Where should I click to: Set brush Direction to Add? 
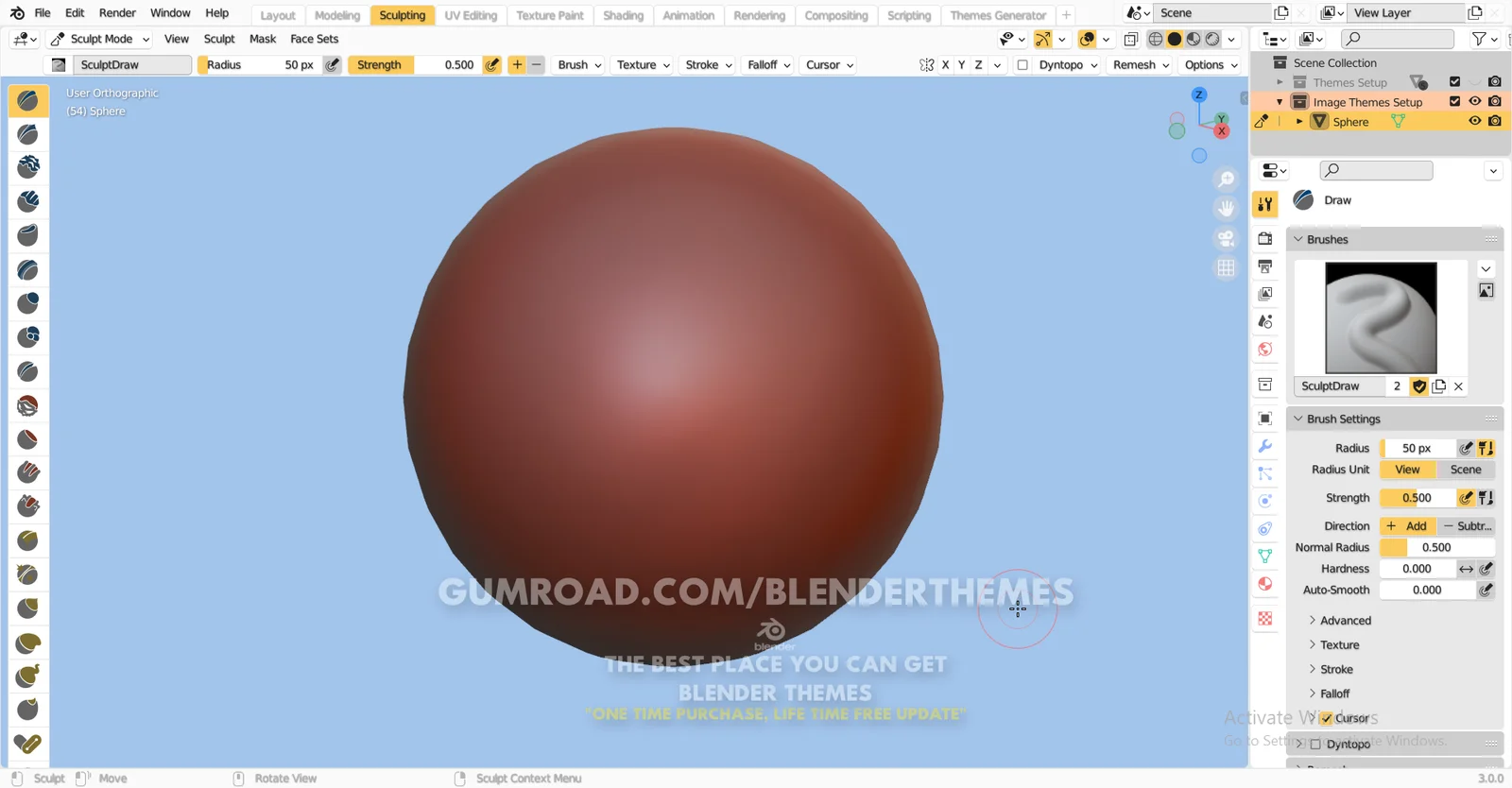(1407, 526)
